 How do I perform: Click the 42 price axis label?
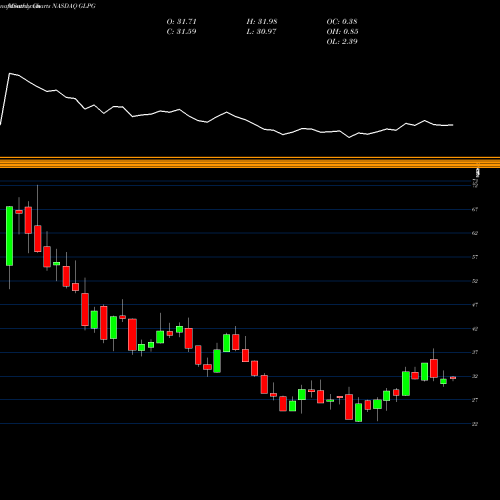tap(475, 329)
